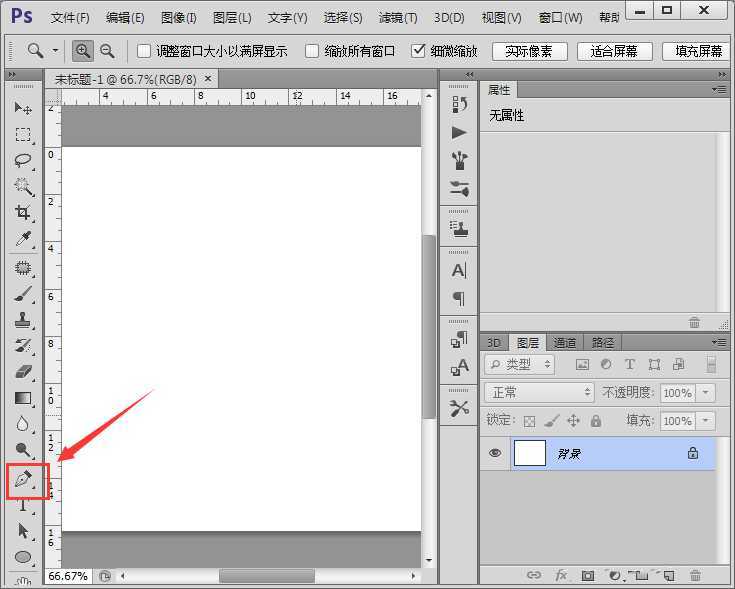Check the 缩放所有窗口 option
Image resolution: width=735 pixels, height=589 pixels.
click(312, 51)
